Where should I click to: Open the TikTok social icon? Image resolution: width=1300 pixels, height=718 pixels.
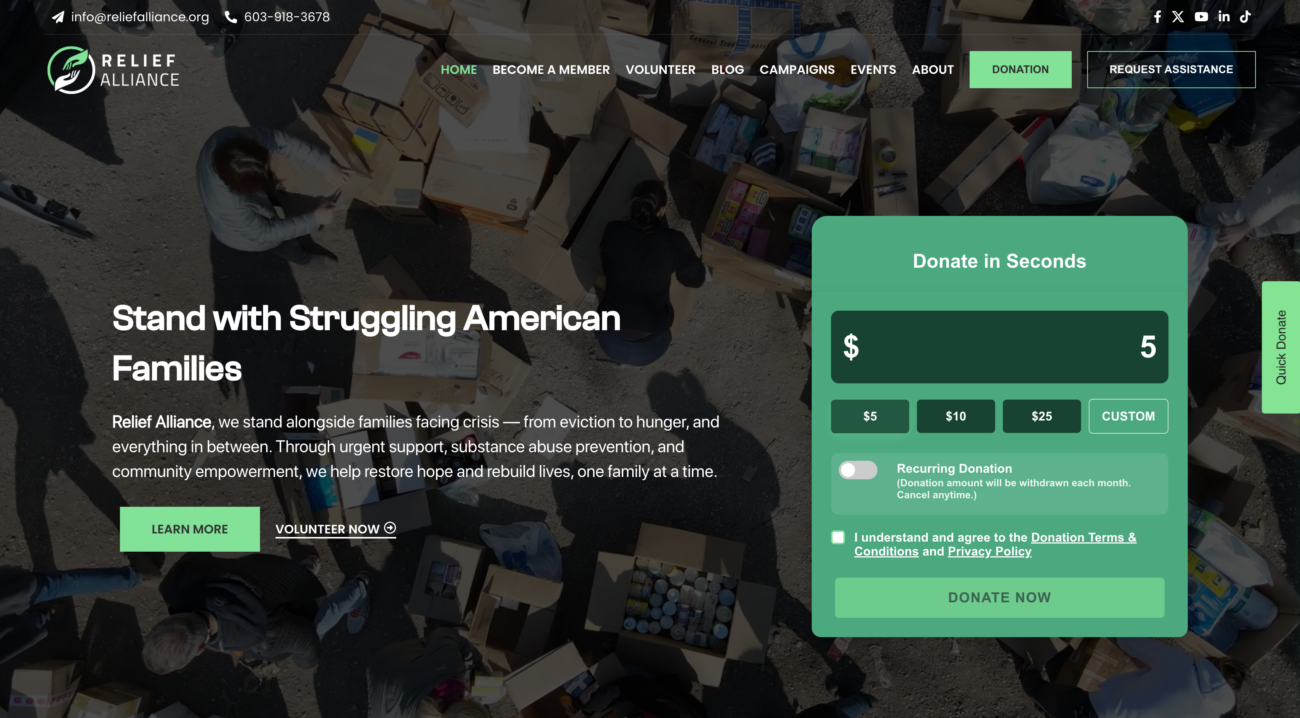[x=1245, y=17]
